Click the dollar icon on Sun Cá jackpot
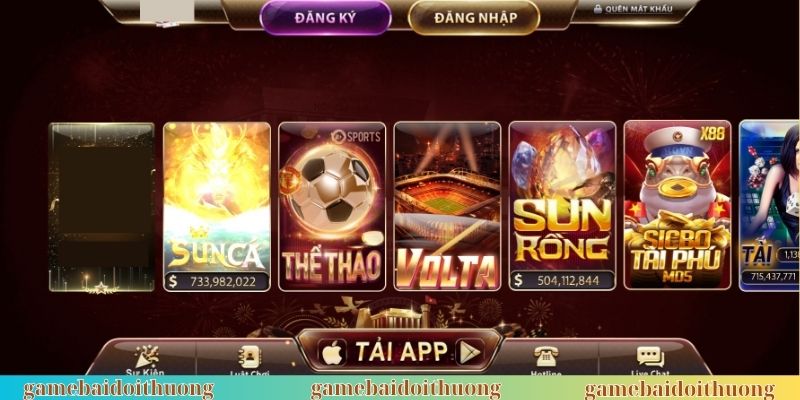The image size is (800, 400). [x=173, y=282]
